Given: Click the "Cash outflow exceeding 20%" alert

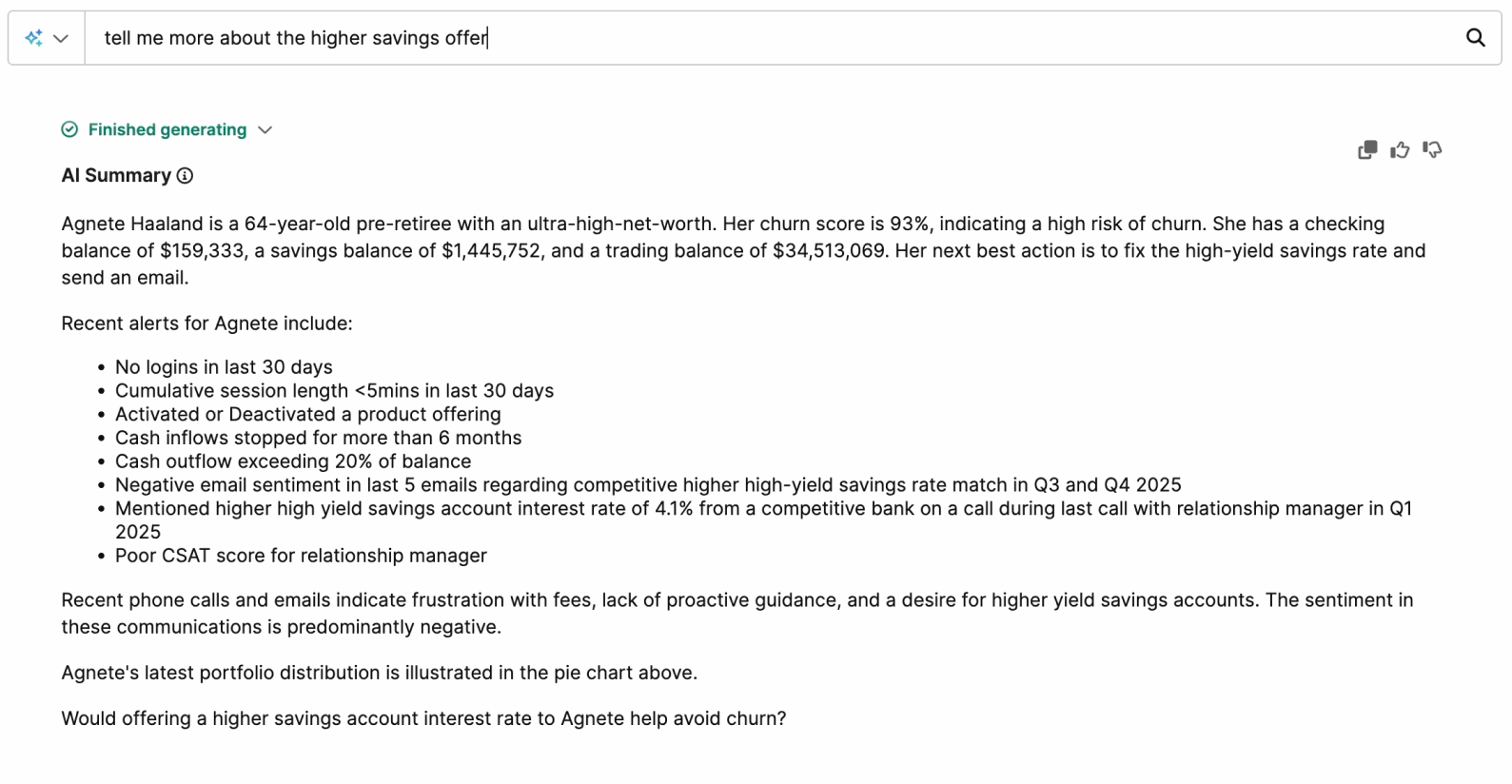Looking at the screenshot, I should 293,461.
